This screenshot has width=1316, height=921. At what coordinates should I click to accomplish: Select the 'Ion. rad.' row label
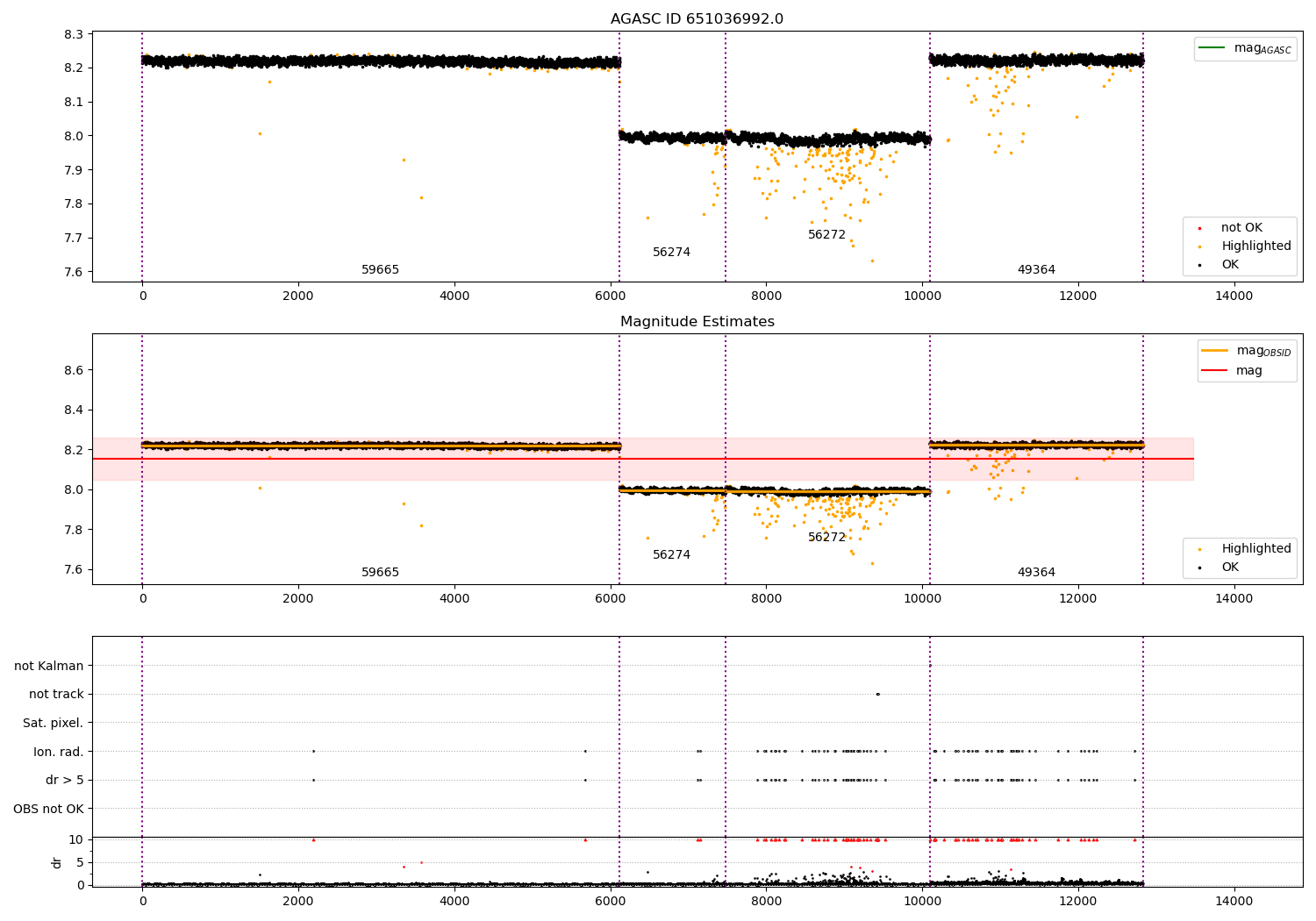[x=59, y=752]
